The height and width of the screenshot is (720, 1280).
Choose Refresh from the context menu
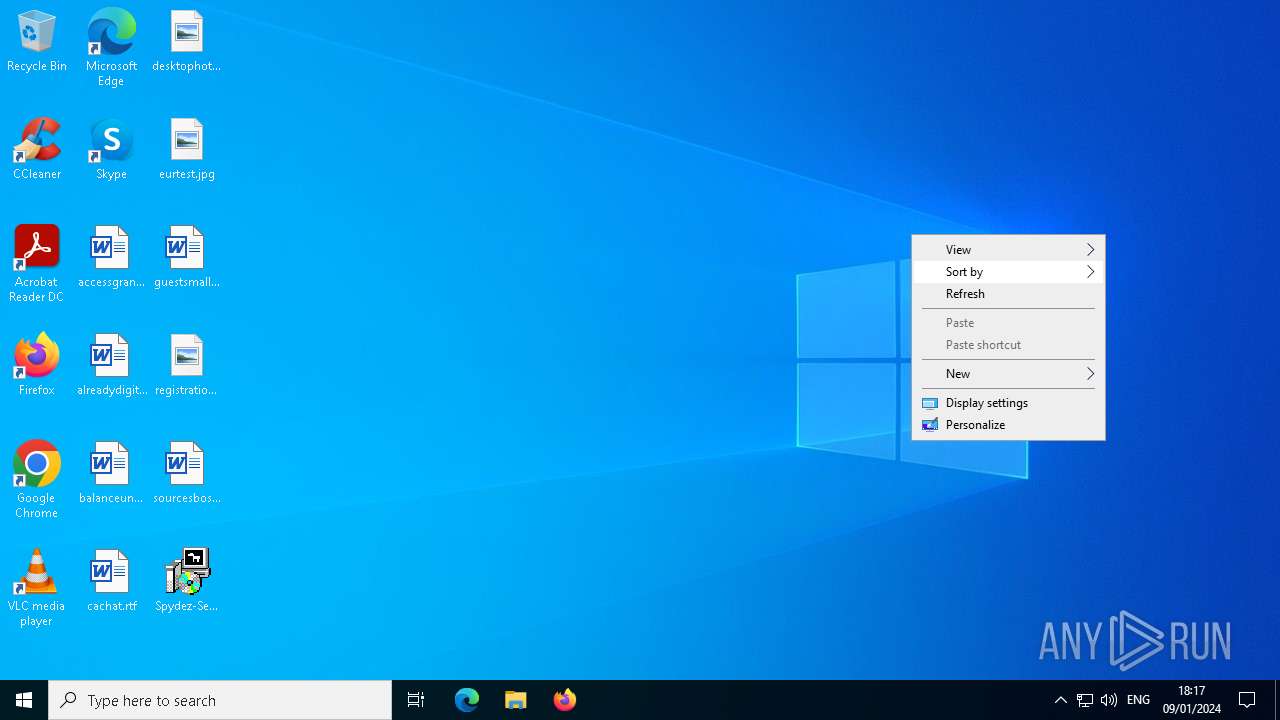coord(1008,294)
